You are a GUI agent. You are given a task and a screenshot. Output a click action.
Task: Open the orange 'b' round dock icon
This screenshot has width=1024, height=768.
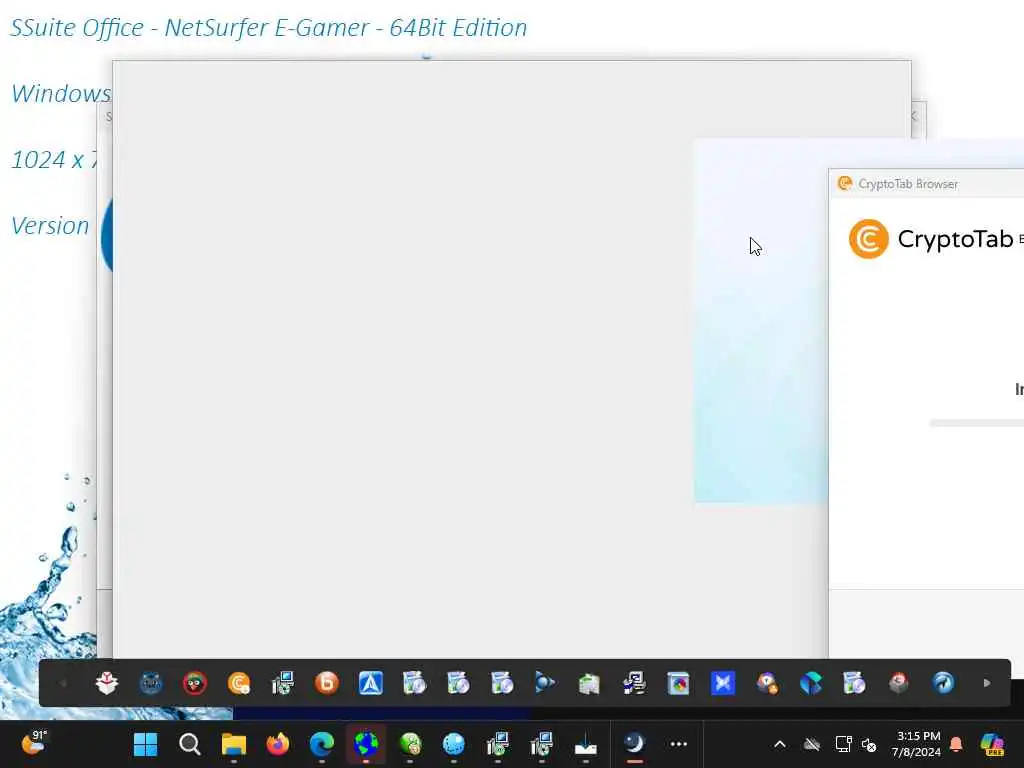point(327,683)
